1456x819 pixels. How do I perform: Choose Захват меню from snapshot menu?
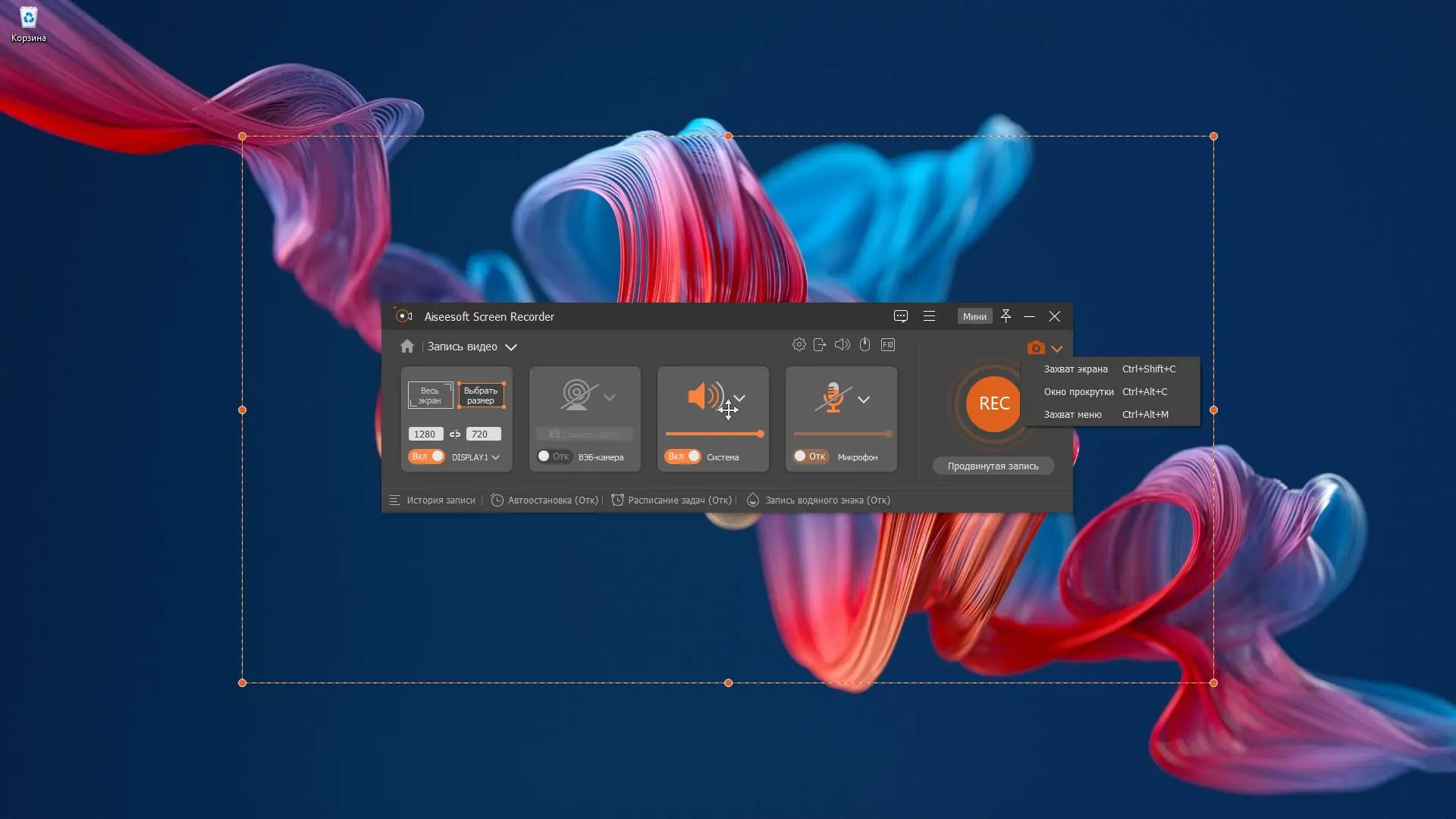click(1072, 415)
